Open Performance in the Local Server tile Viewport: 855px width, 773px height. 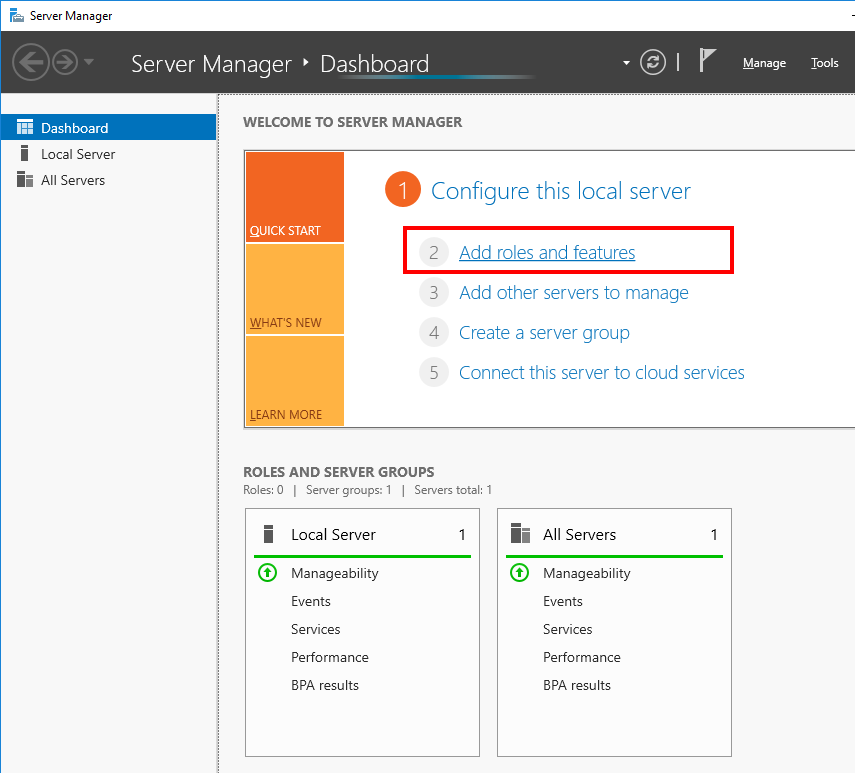coord(329,657)
